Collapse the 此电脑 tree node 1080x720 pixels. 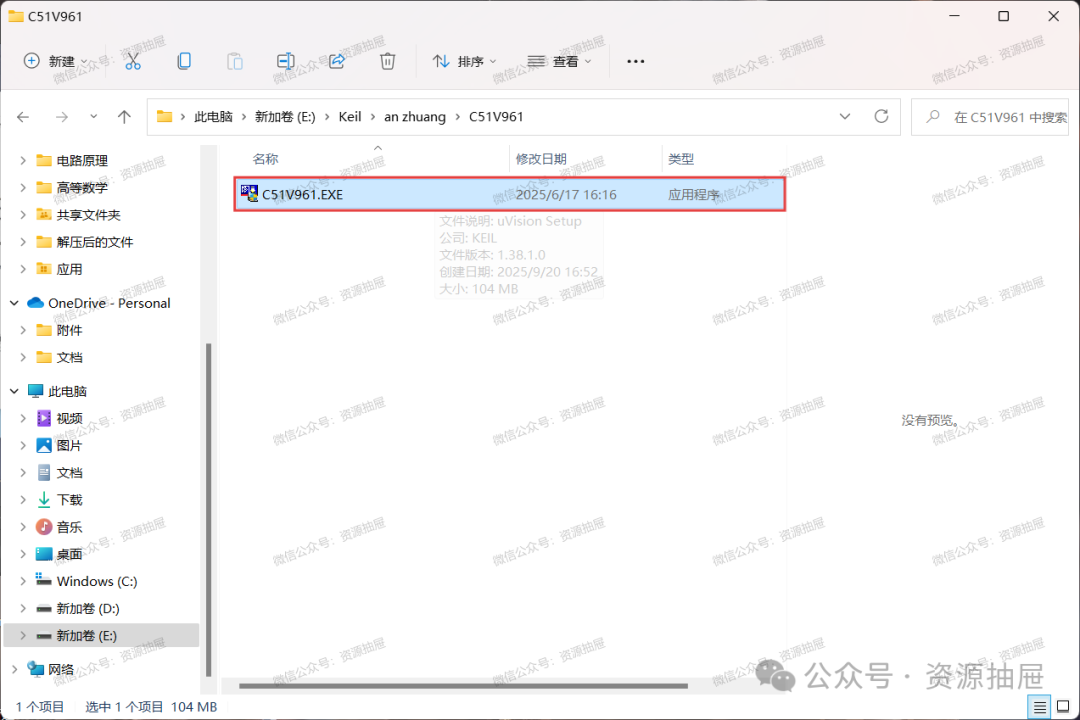tap(14, 391)
